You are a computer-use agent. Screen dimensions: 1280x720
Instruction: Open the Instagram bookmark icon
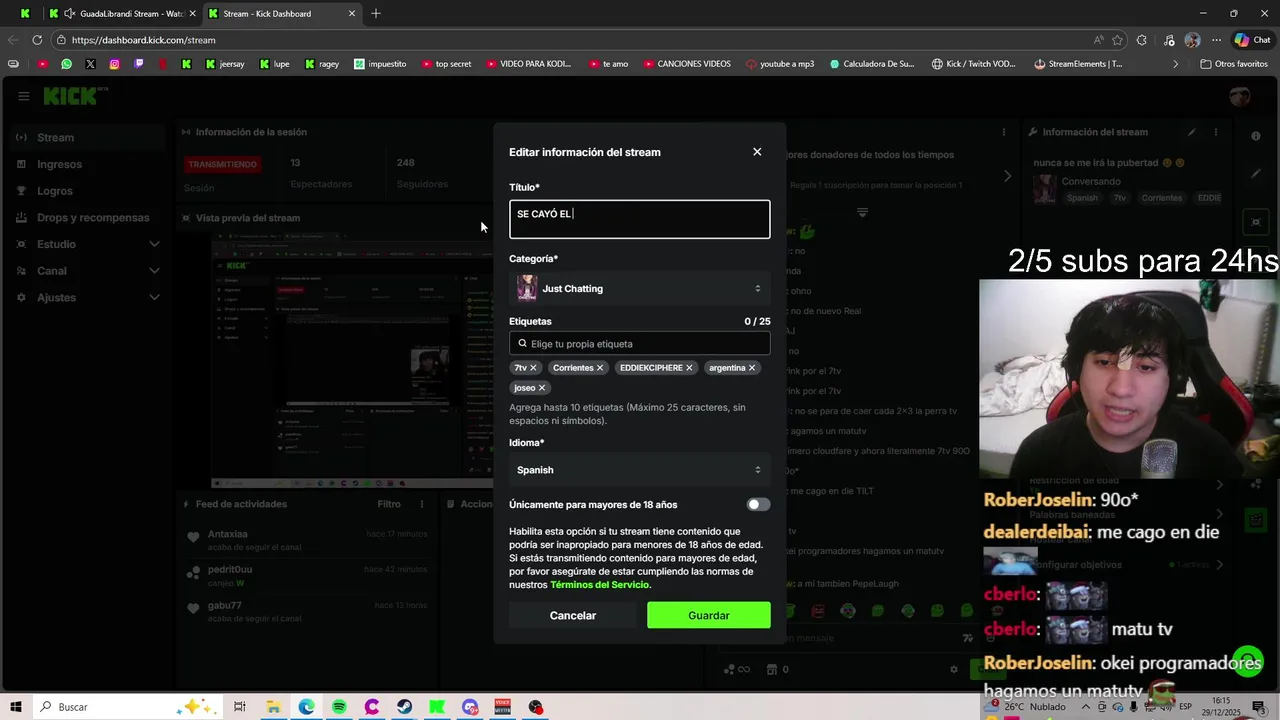pos(115,64)
